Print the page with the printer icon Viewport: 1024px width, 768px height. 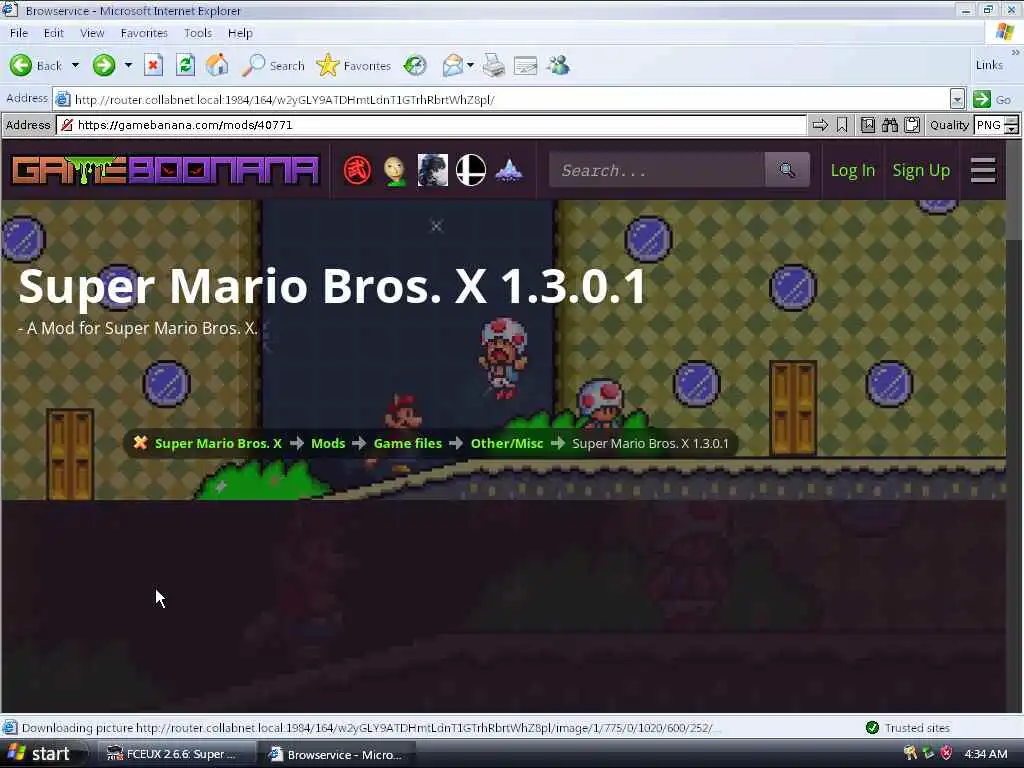(494, 65)
